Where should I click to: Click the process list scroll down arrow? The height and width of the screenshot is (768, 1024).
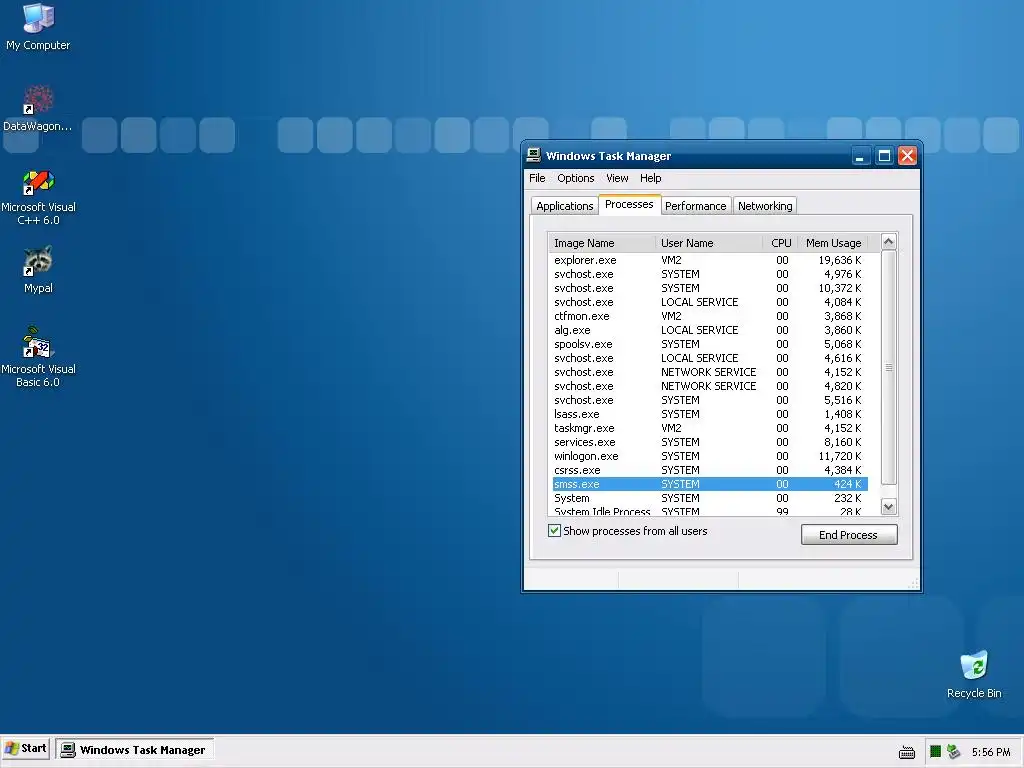888,507
